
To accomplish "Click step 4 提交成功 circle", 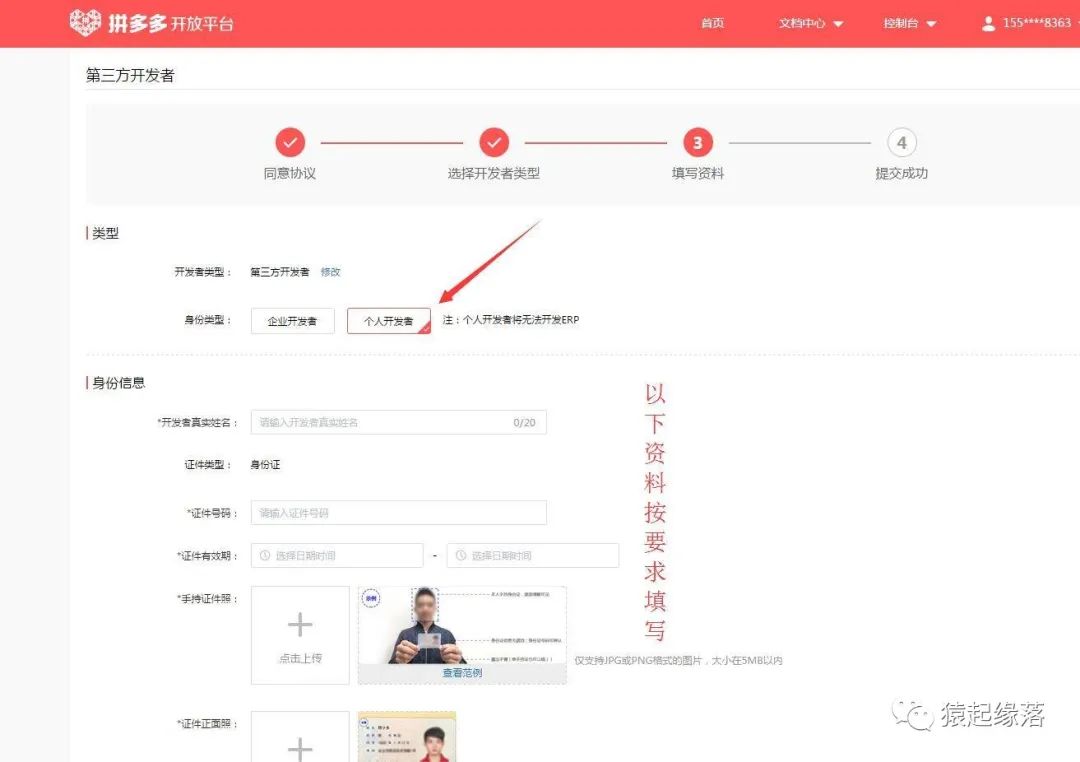I will coord(902,143).
